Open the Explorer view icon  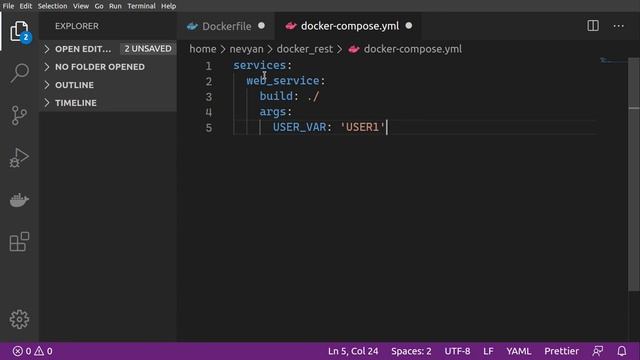click(x=19, y=31)
